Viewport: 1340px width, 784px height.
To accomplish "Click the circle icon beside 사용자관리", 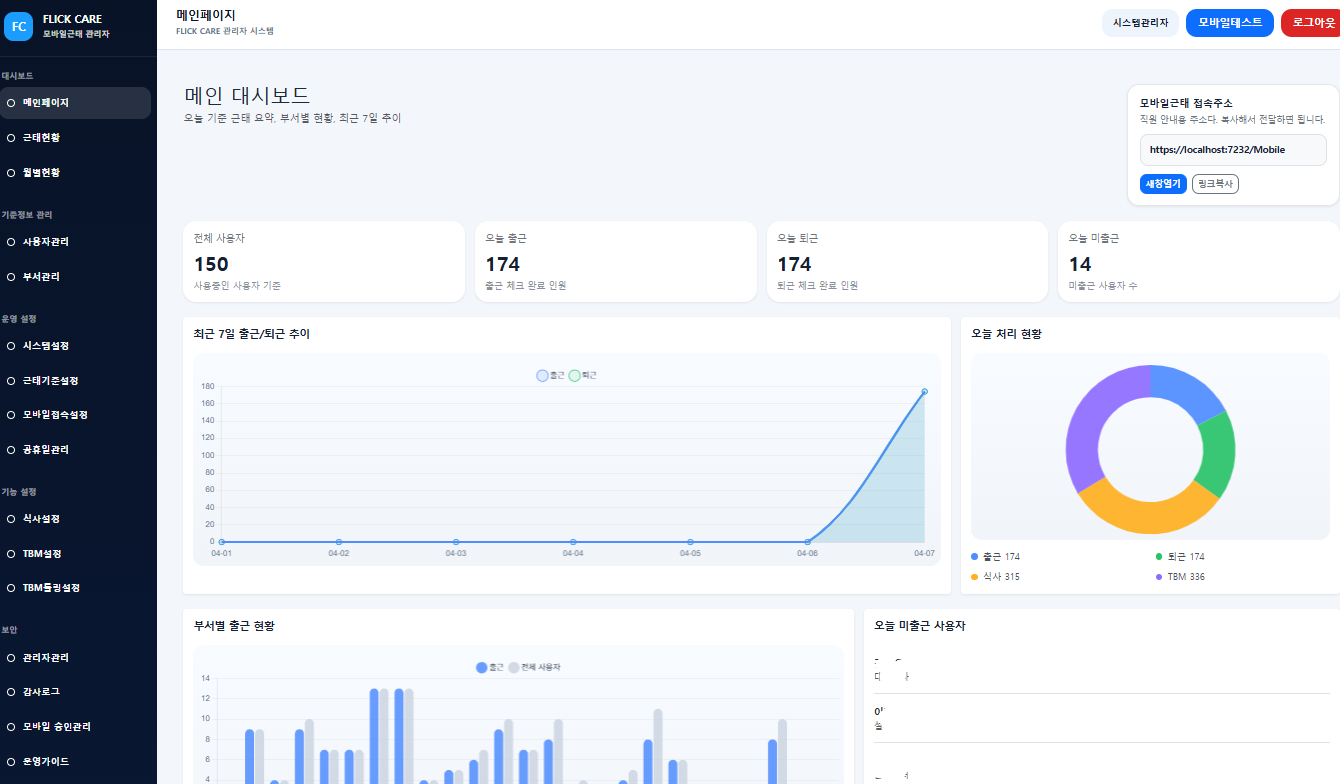I will [11, 241].
